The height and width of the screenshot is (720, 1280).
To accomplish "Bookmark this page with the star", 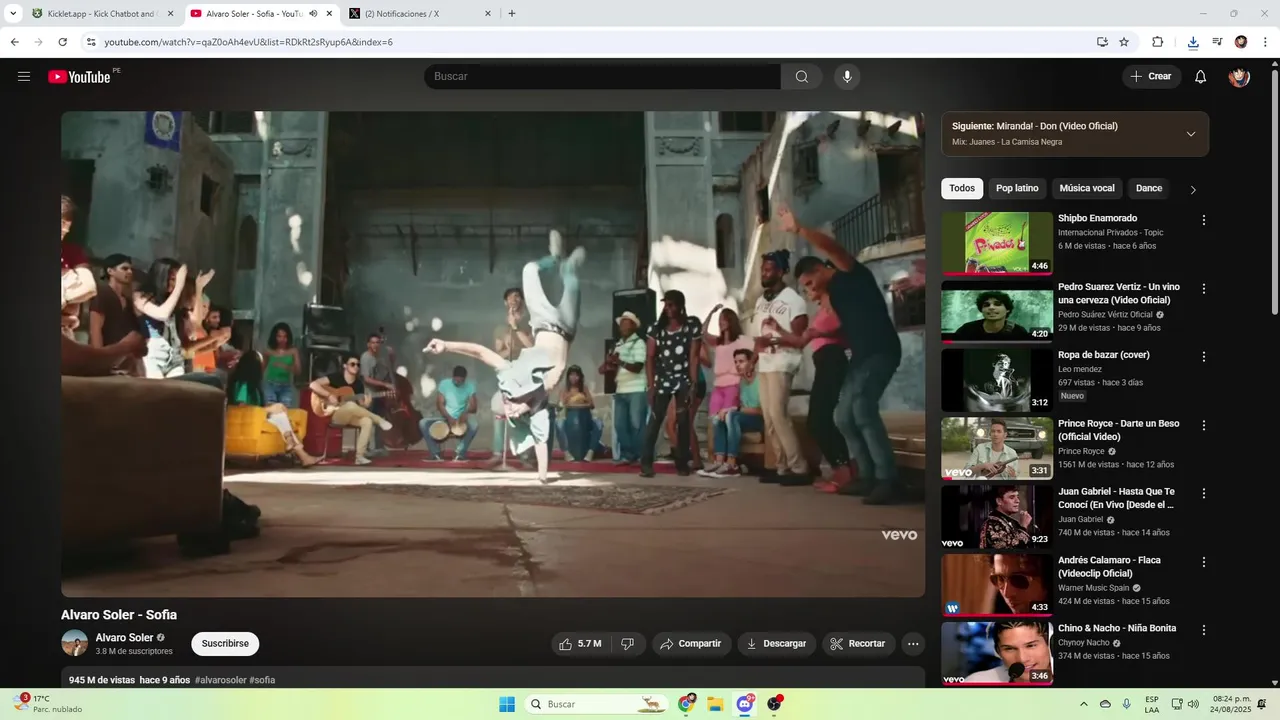I will 1124,42.
